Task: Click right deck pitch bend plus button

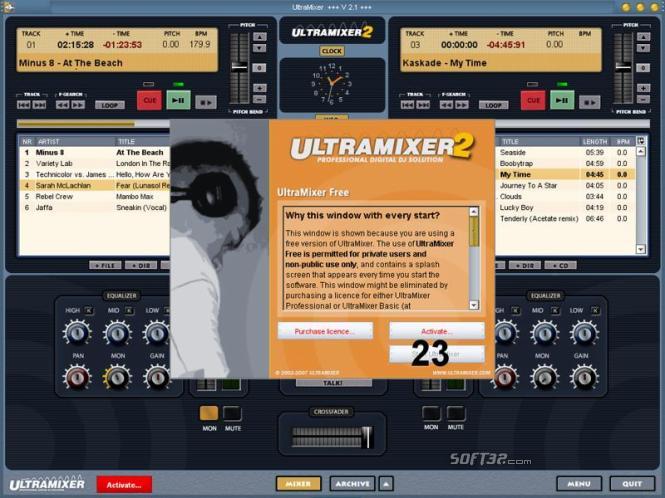Action: coord(643,88)
